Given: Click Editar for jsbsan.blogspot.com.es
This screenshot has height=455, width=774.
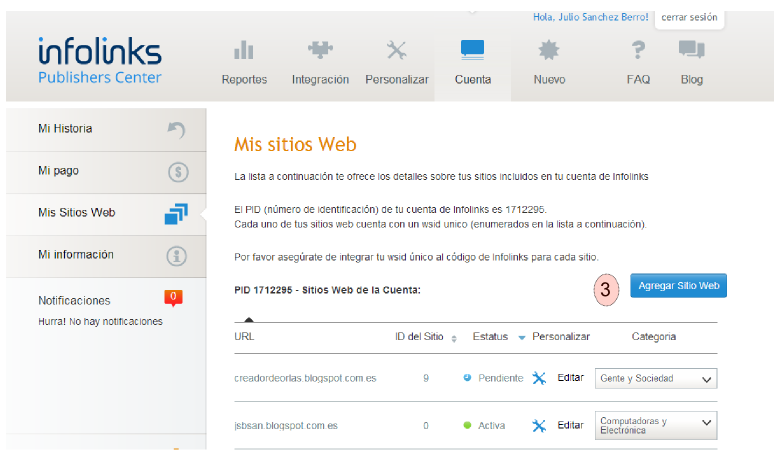Looking at the screenshot, I should (571, 425).
